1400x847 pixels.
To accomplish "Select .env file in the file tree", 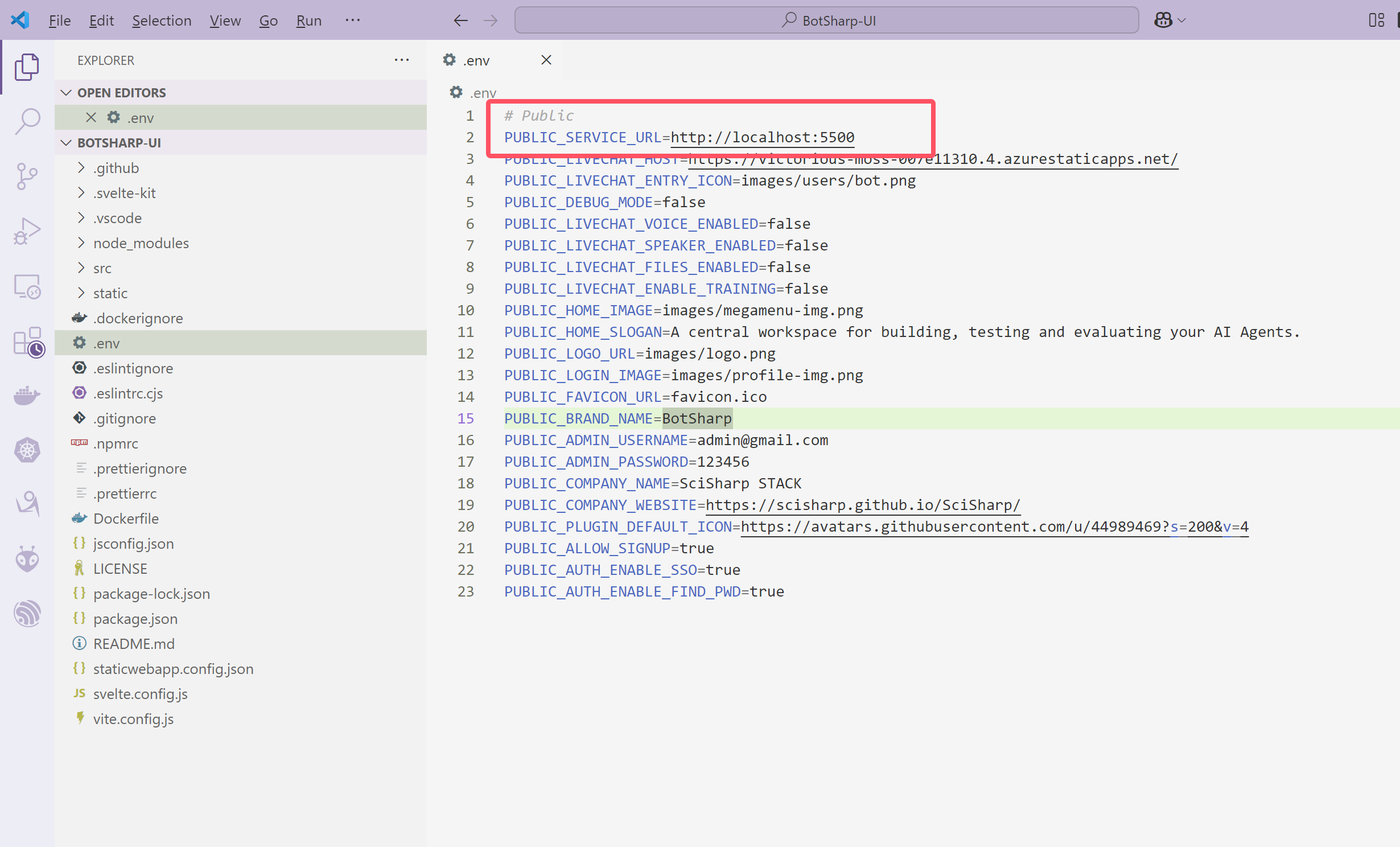I will pos(240,343).
